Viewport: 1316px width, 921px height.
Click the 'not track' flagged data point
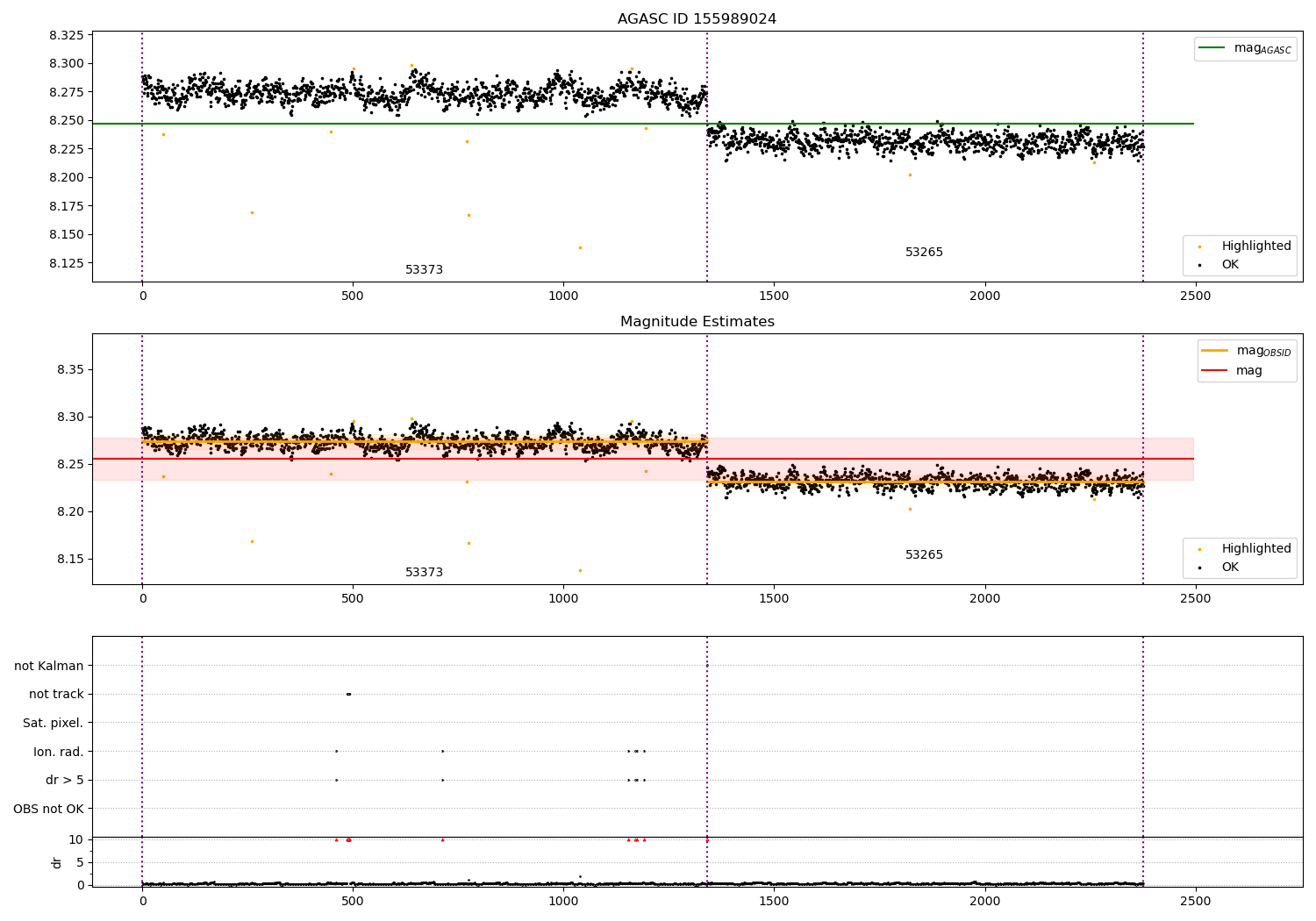coord(348,694)
